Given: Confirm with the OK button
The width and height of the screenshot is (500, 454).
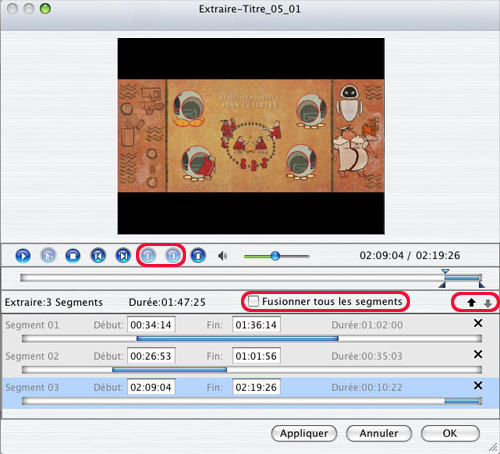Looking at the screenshot, I should [450, 433].
